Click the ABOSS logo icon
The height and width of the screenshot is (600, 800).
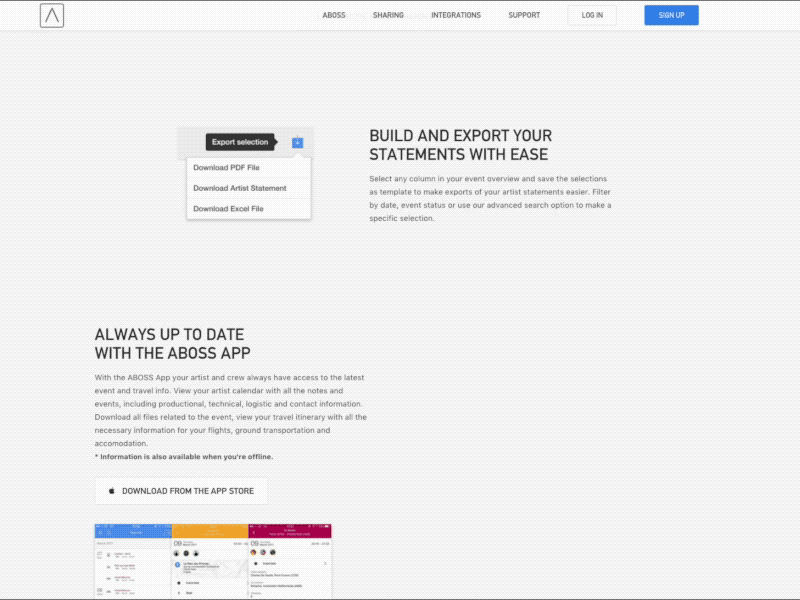[52, 15]
